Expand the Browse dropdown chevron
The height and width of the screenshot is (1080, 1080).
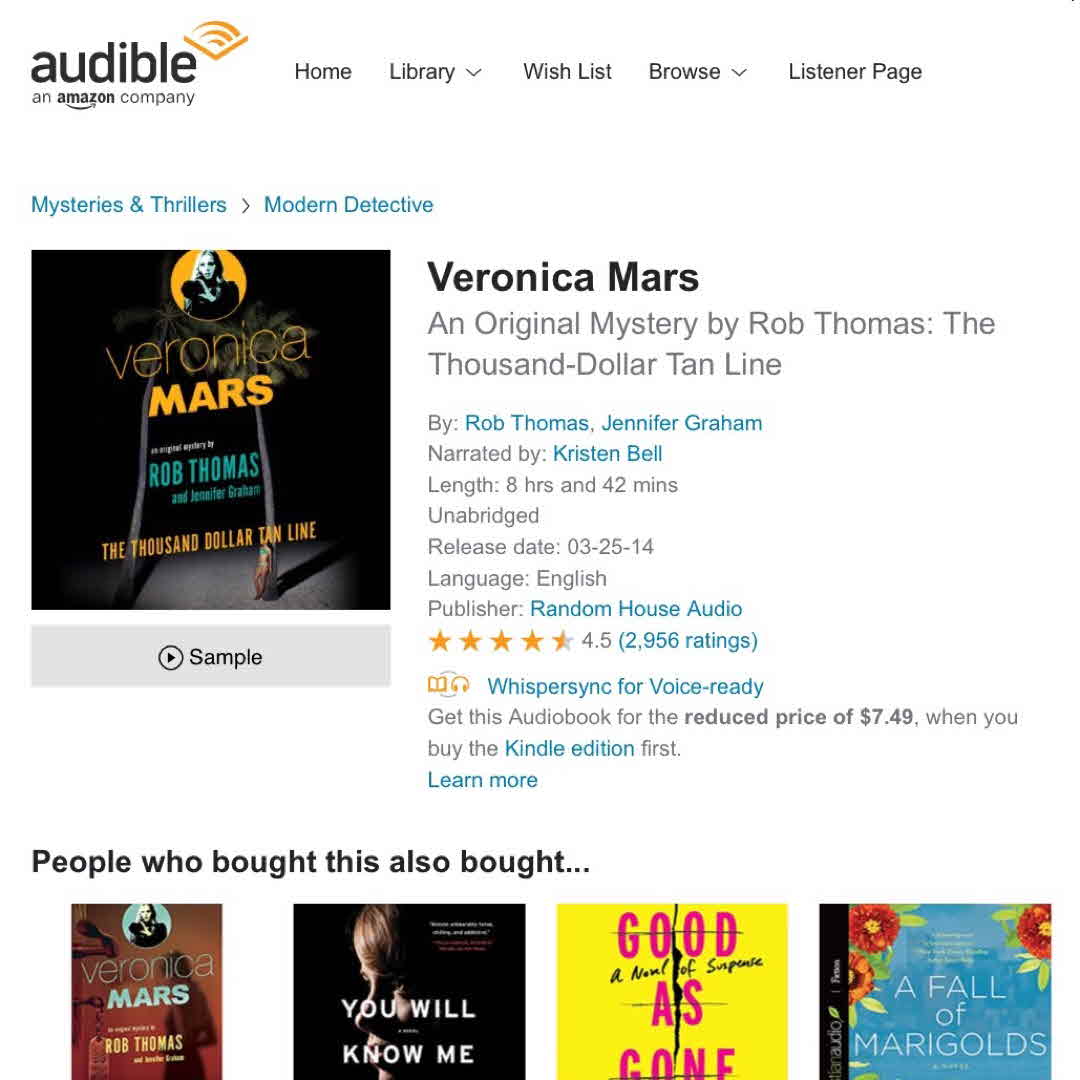[x=739, y=72]
